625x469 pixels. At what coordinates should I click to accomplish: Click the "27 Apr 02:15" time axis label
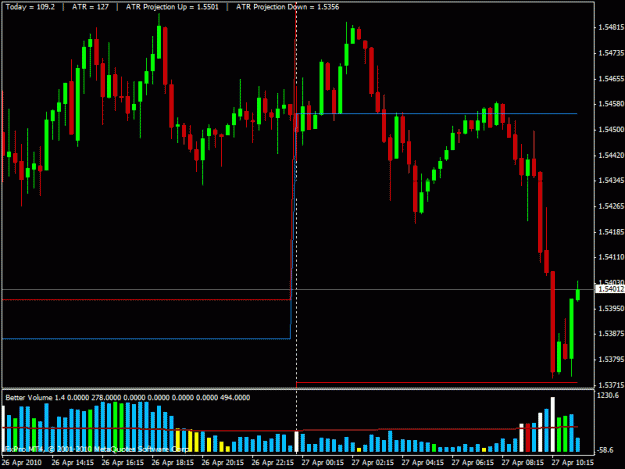click(373, 463)
